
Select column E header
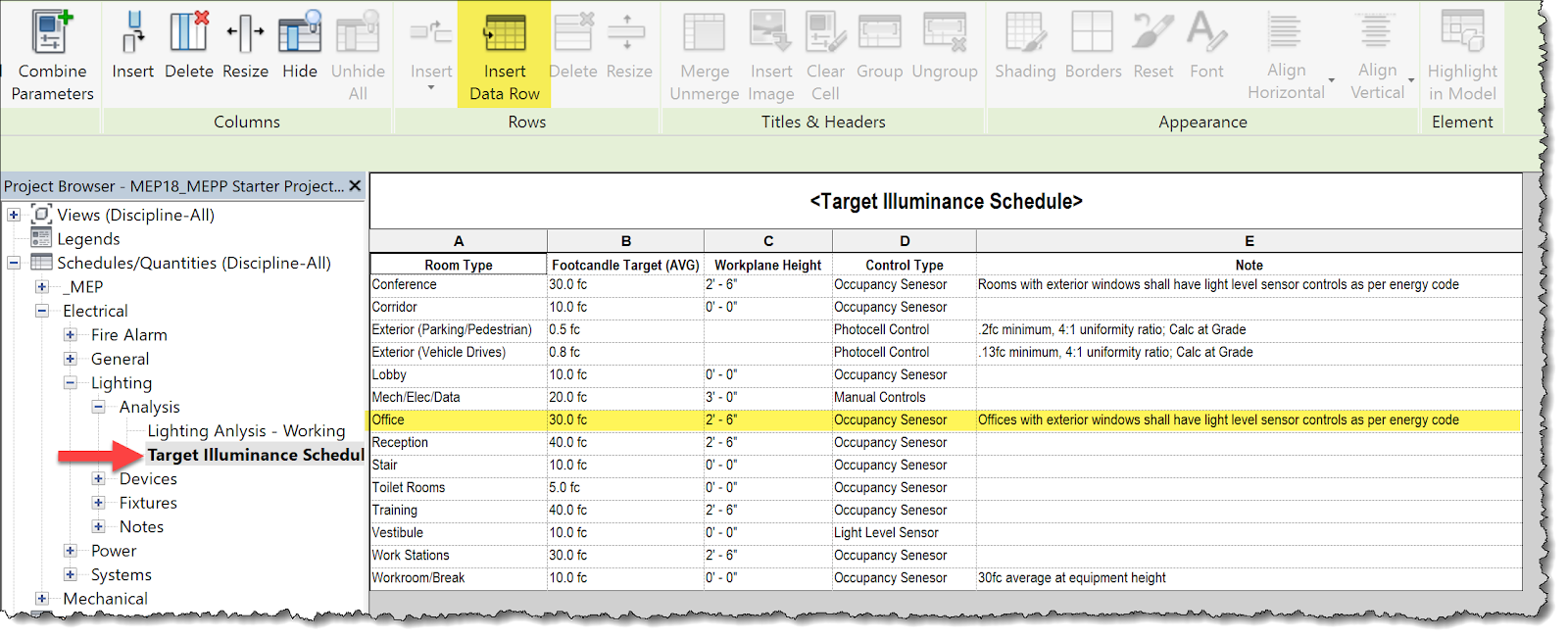(1249, 241)
